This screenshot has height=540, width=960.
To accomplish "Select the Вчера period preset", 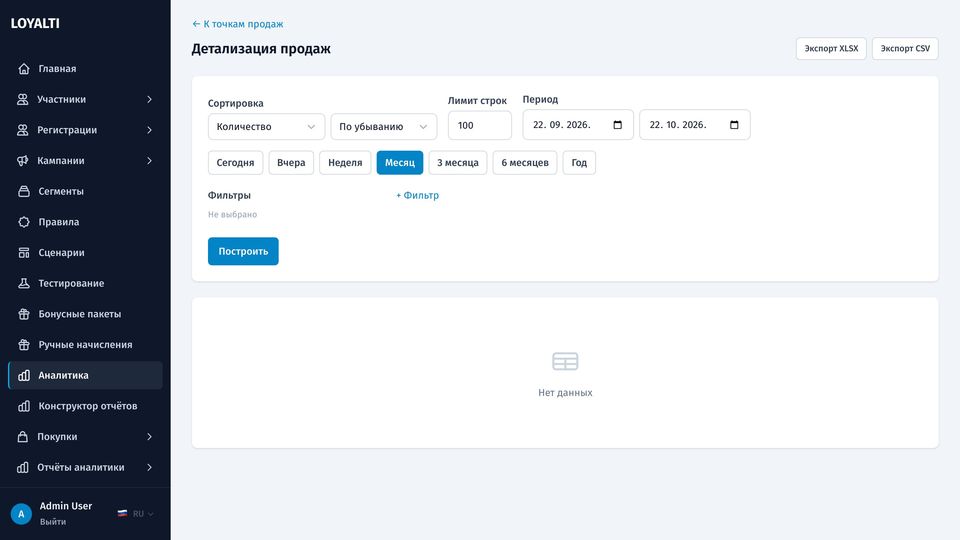I will click(x=291, y=163).
